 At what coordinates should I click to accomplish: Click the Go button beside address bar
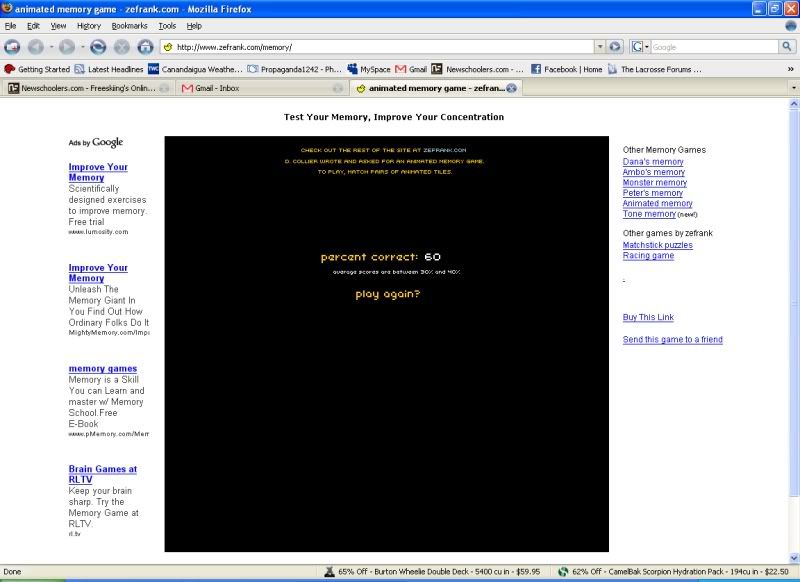[615, 47]
